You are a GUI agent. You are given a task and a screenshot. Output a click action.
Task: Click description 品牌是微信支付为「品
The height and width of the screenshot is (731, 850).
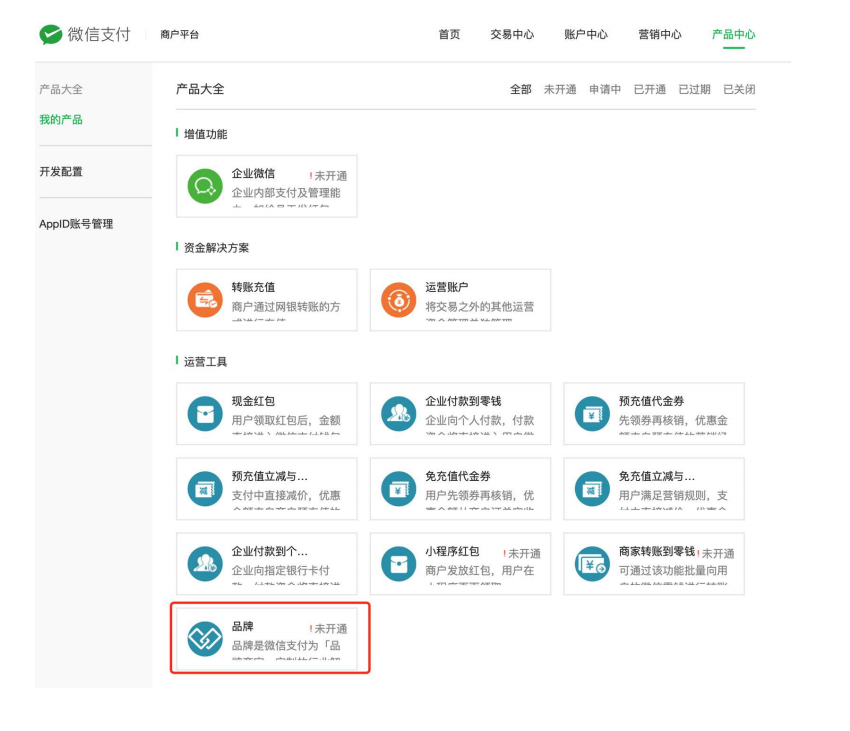point(286,645)
